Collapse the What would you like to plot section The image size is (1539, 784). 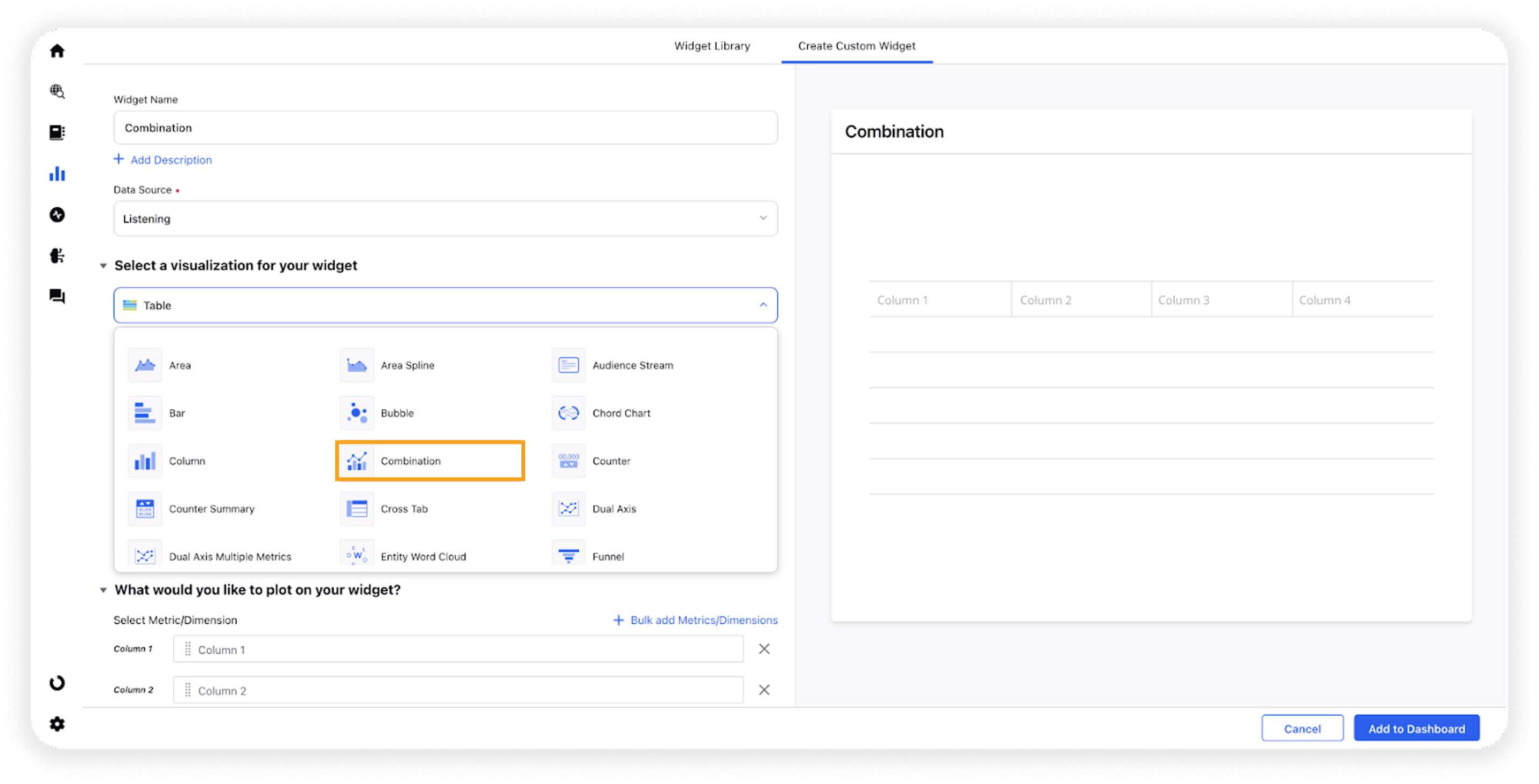(103, 590)
